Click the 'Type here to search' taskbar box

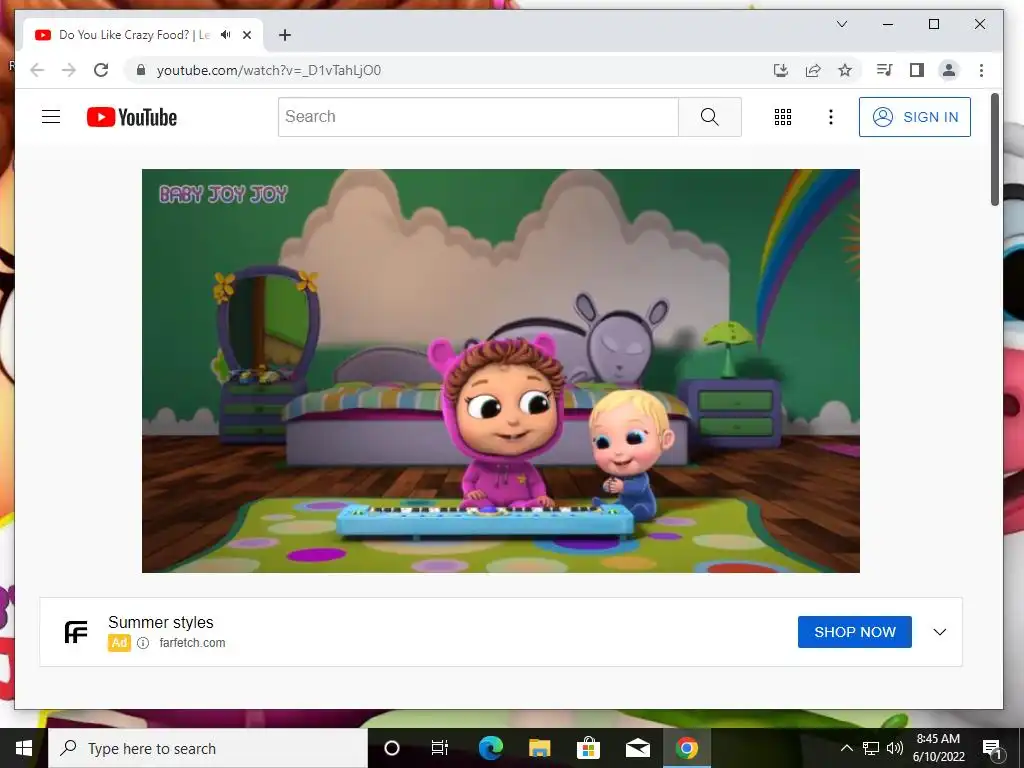[x=208, y=748]
